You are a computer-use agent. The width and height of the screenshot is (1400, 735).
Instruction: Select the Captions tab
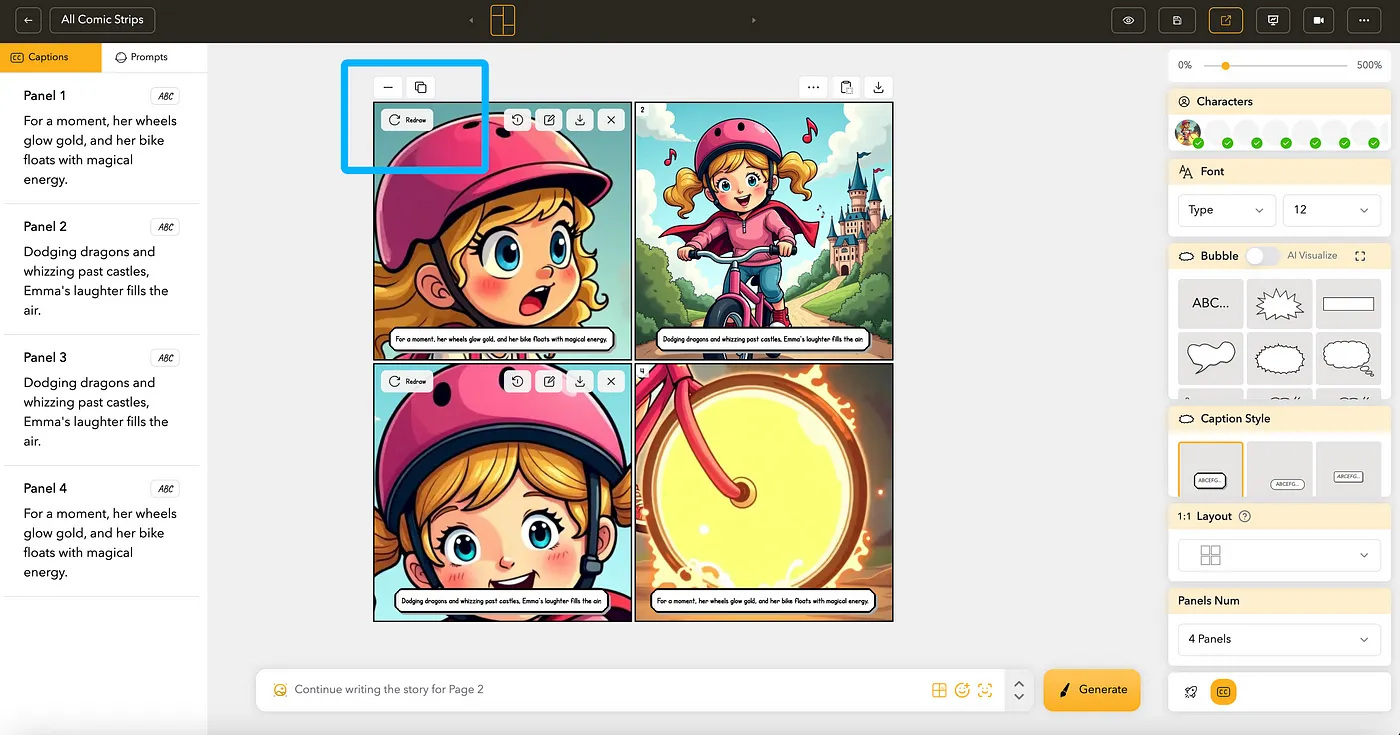click(40, 57)
